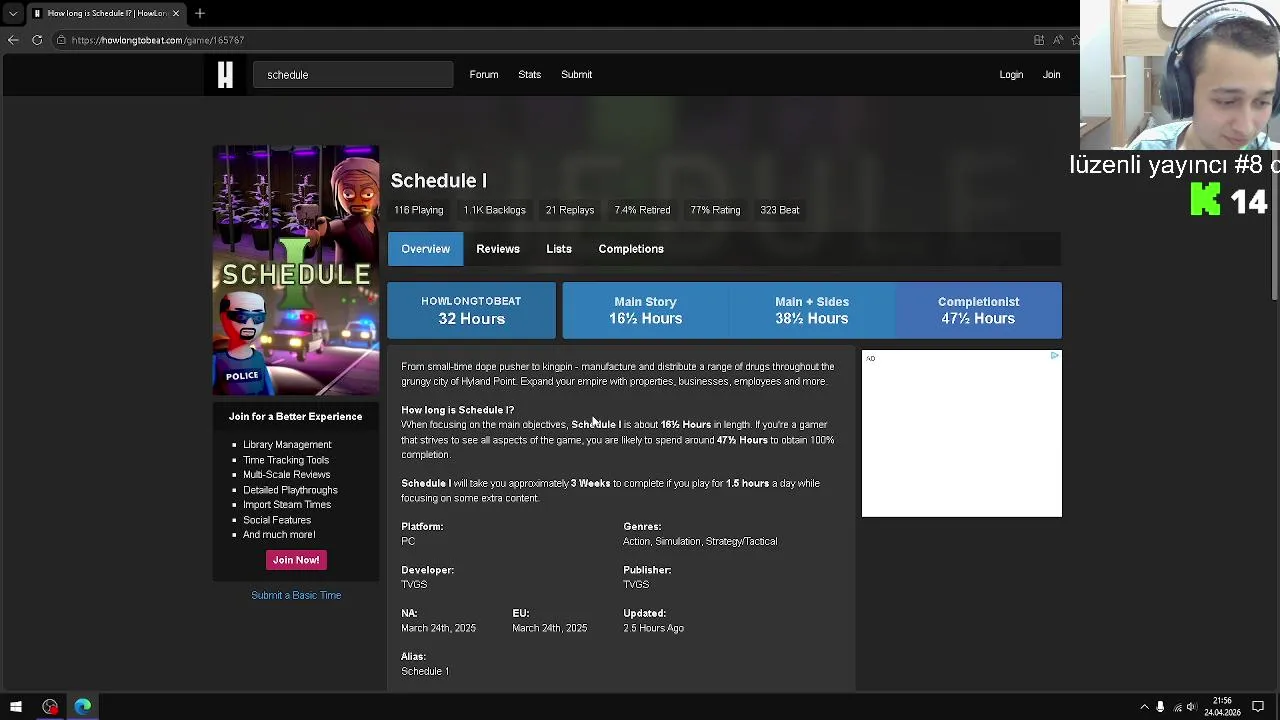Switch to the Lists tab
Viewport: 1280px width, 720px height.
tap(559, 249)
